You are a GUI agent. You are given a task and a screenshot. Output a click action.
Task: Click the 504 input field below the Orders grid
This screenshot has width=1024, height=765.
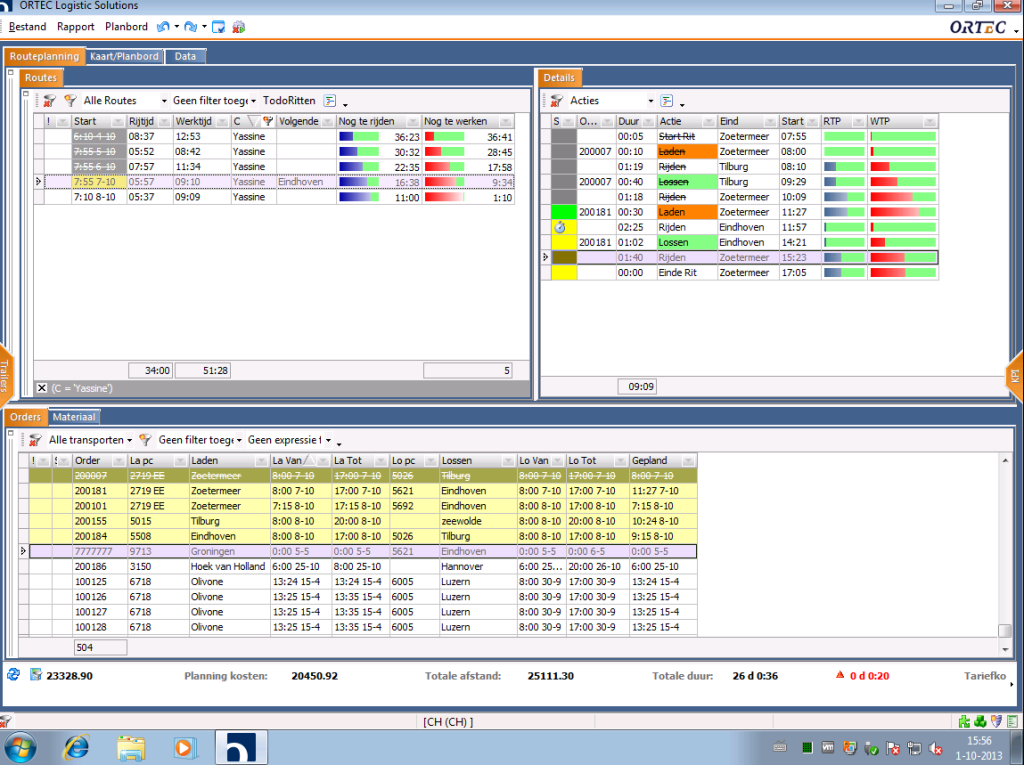point(99,647)
